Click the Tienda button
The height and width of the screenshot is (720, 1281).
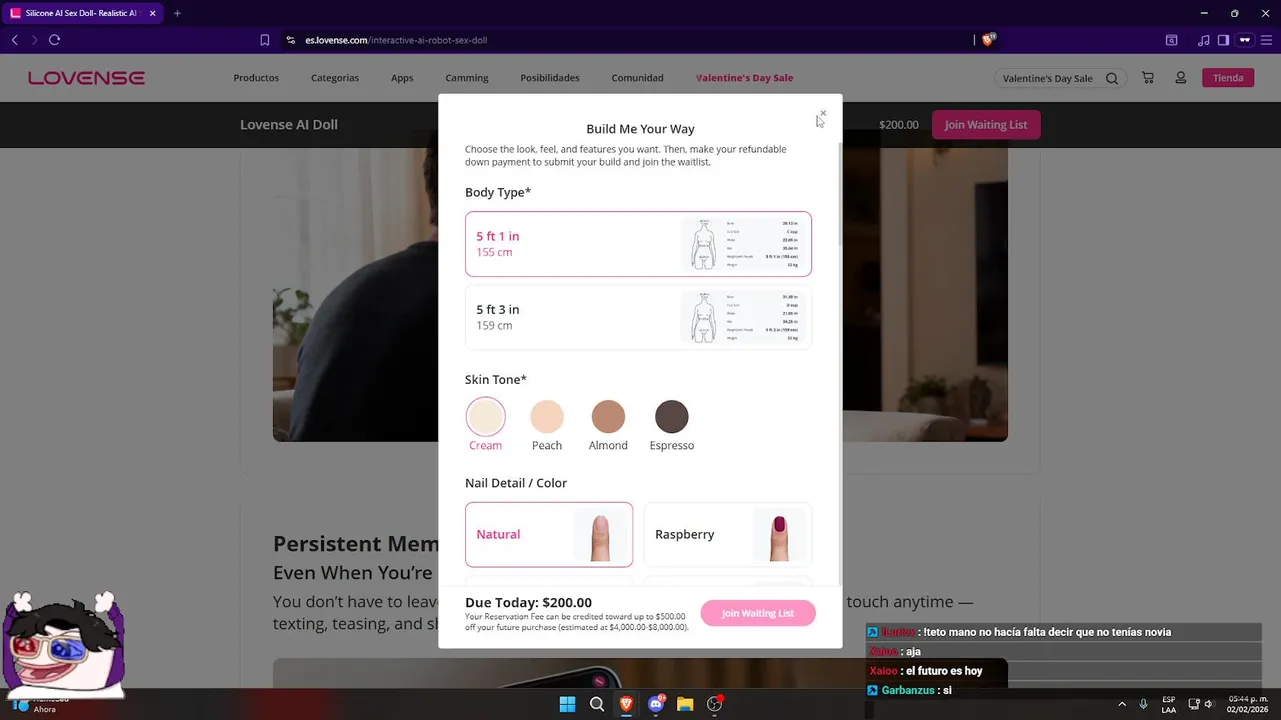coord(1228,78)
